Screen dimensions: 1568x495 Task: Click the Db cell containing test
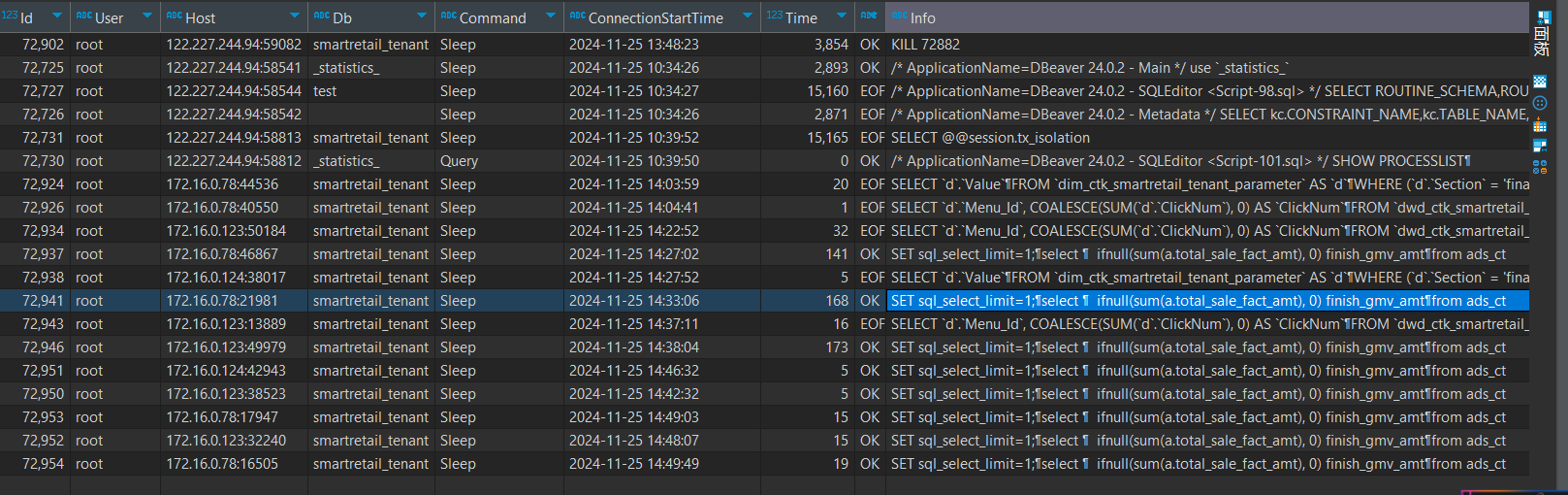click(325, 91)
